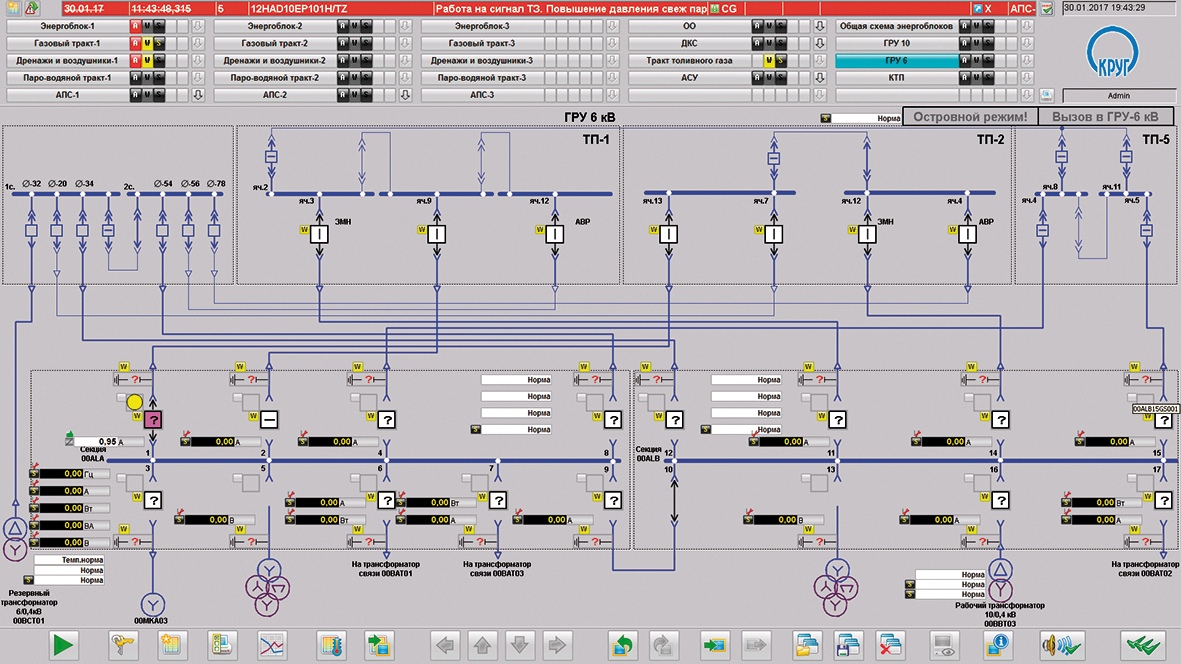
Task: Expand the down arrow next to АПС-1
Action: point(198,95)
